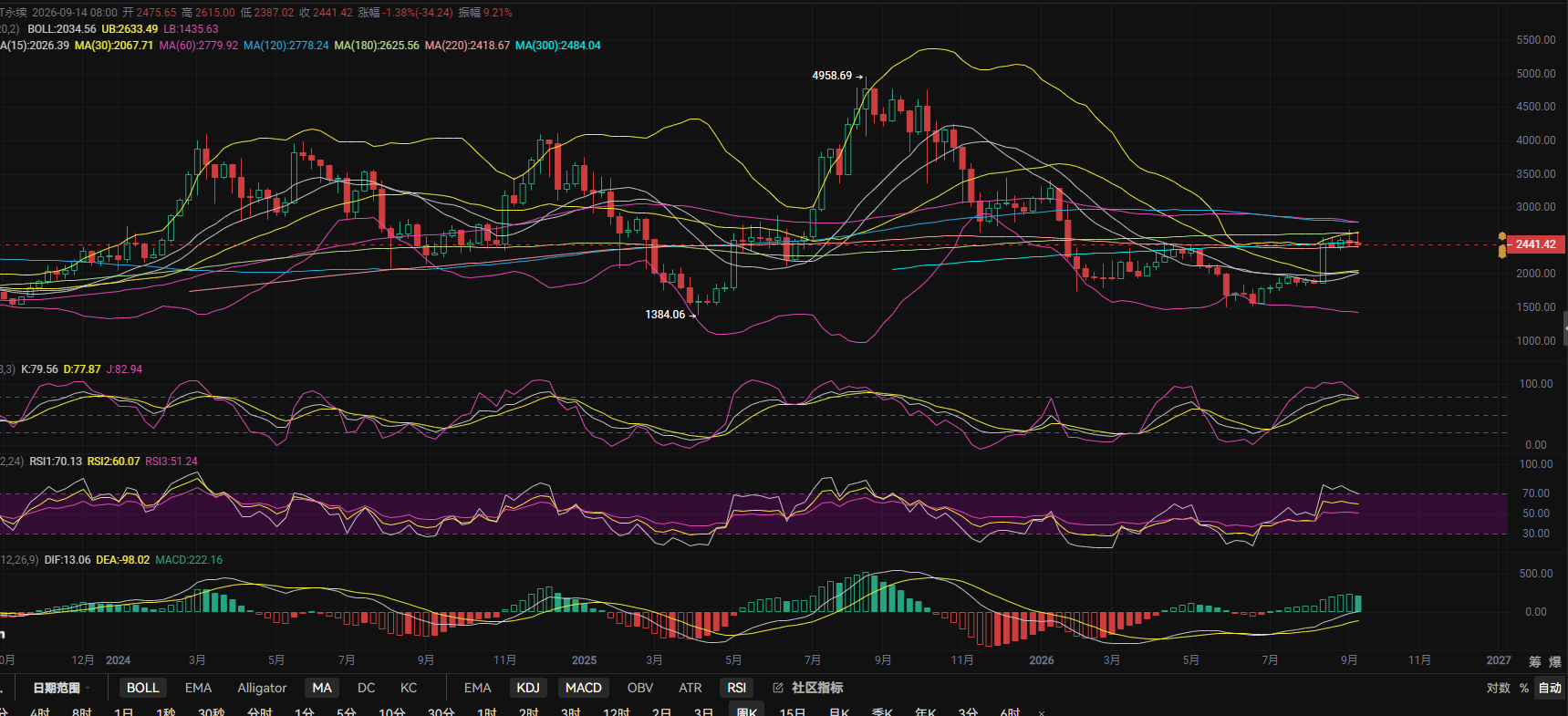Viewport: 1568px width, 716px height.
Task: Click the 2027 year label on time axis
Action: click(1499, 660)
